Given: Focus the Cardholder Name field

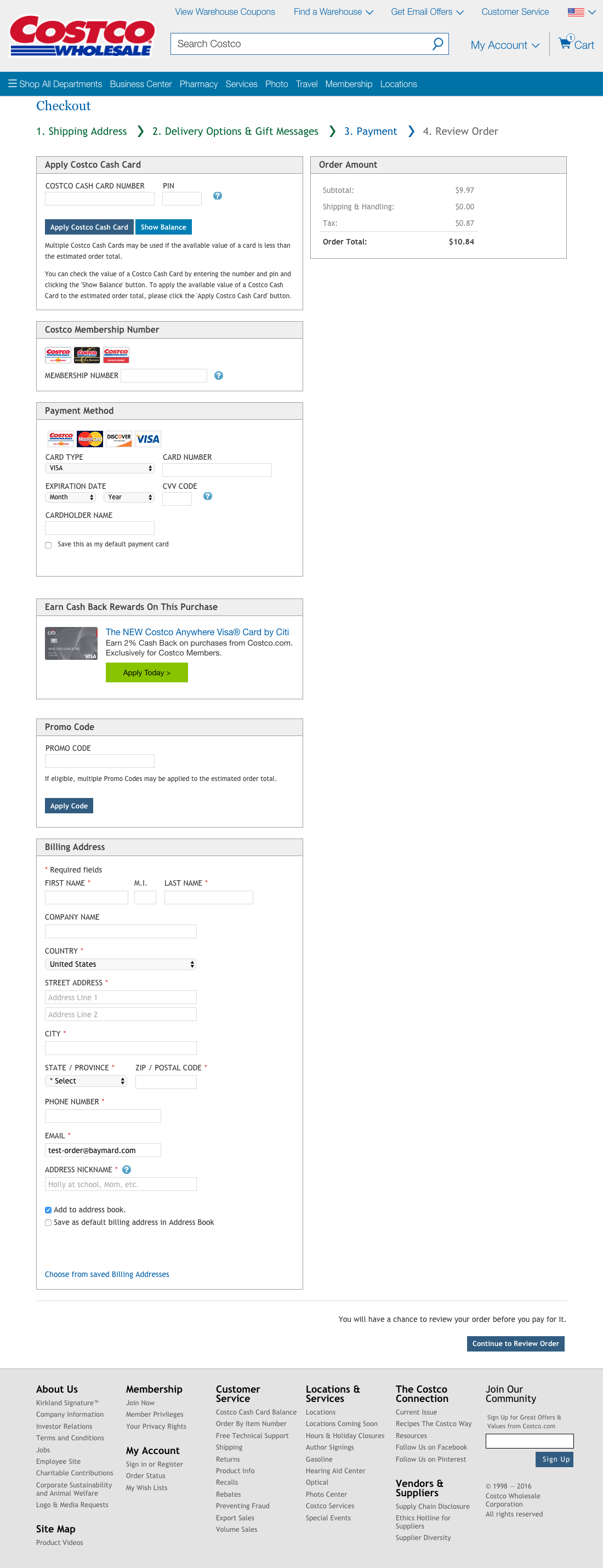Looking at the screenshot, I should pyautogui.click(x=99, y=528).
